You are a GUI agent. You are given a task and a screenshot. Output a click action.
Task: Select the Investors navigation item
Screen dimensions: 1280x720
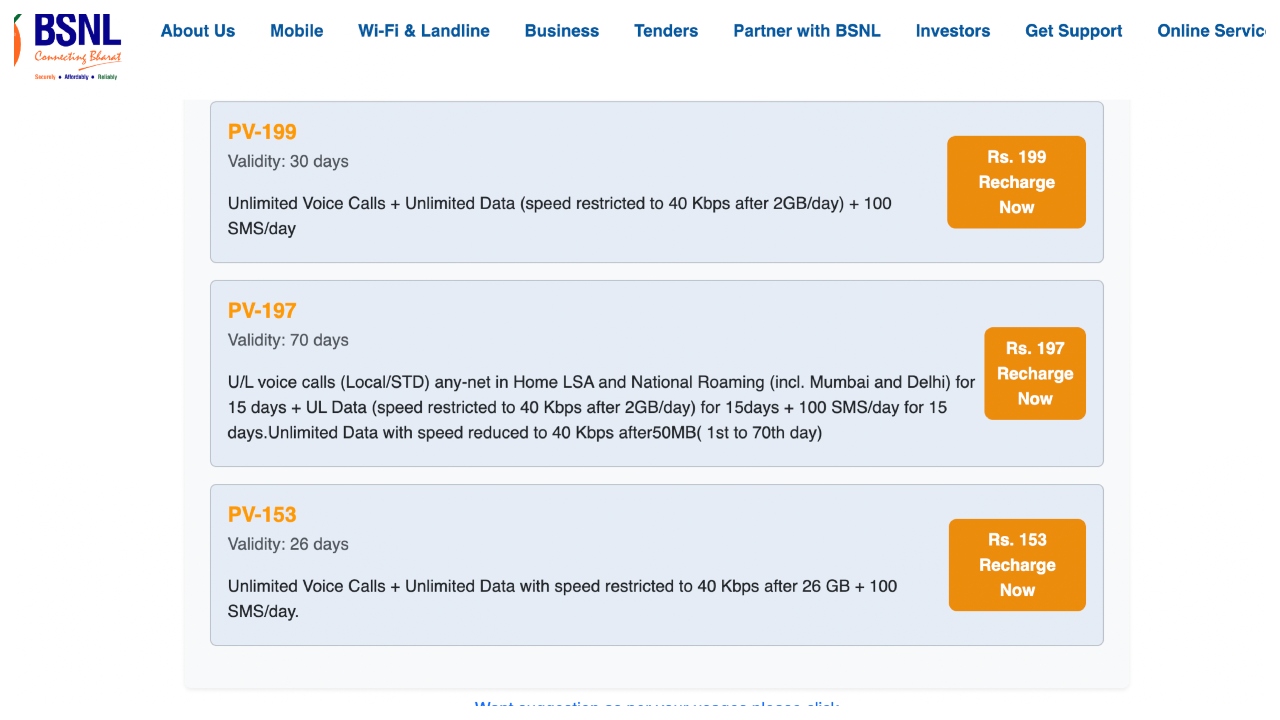coord(953,31)
